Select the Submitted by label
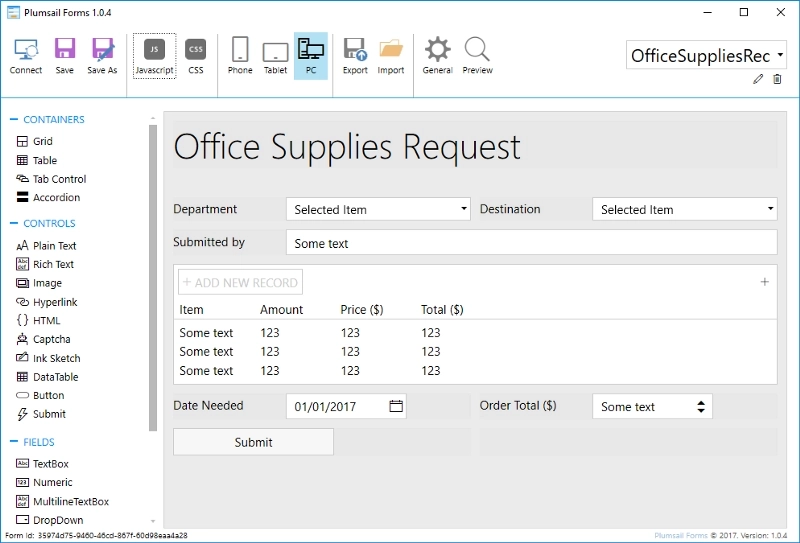The image size is (800, 543). pos(209,242)
